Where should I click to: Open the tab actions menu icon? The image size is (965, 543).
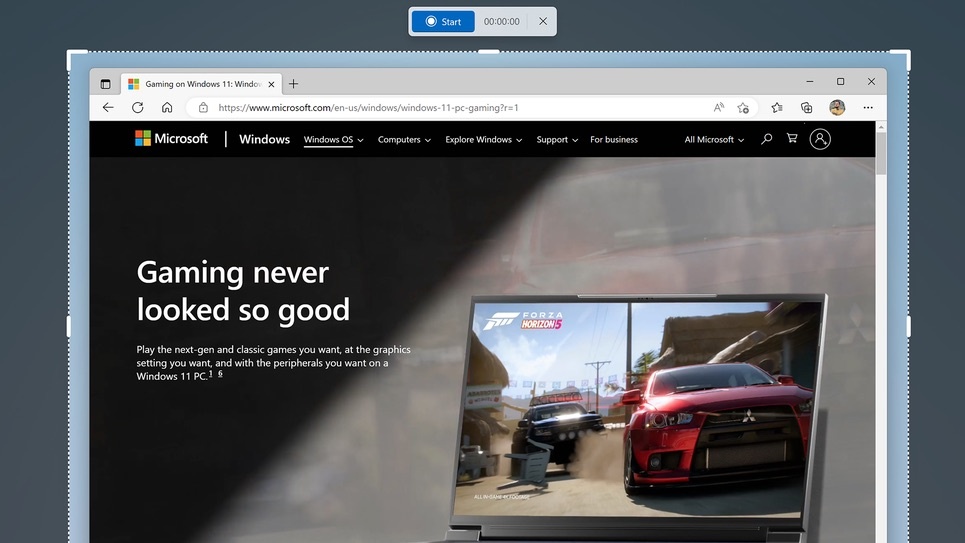(105, 84)
